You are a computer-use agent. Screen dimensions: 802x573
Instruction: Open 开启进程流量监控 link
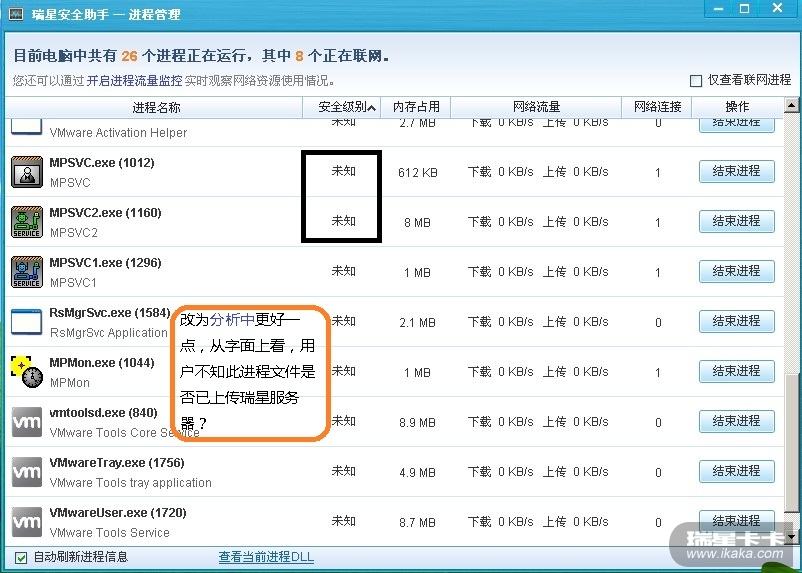[135, 81]
